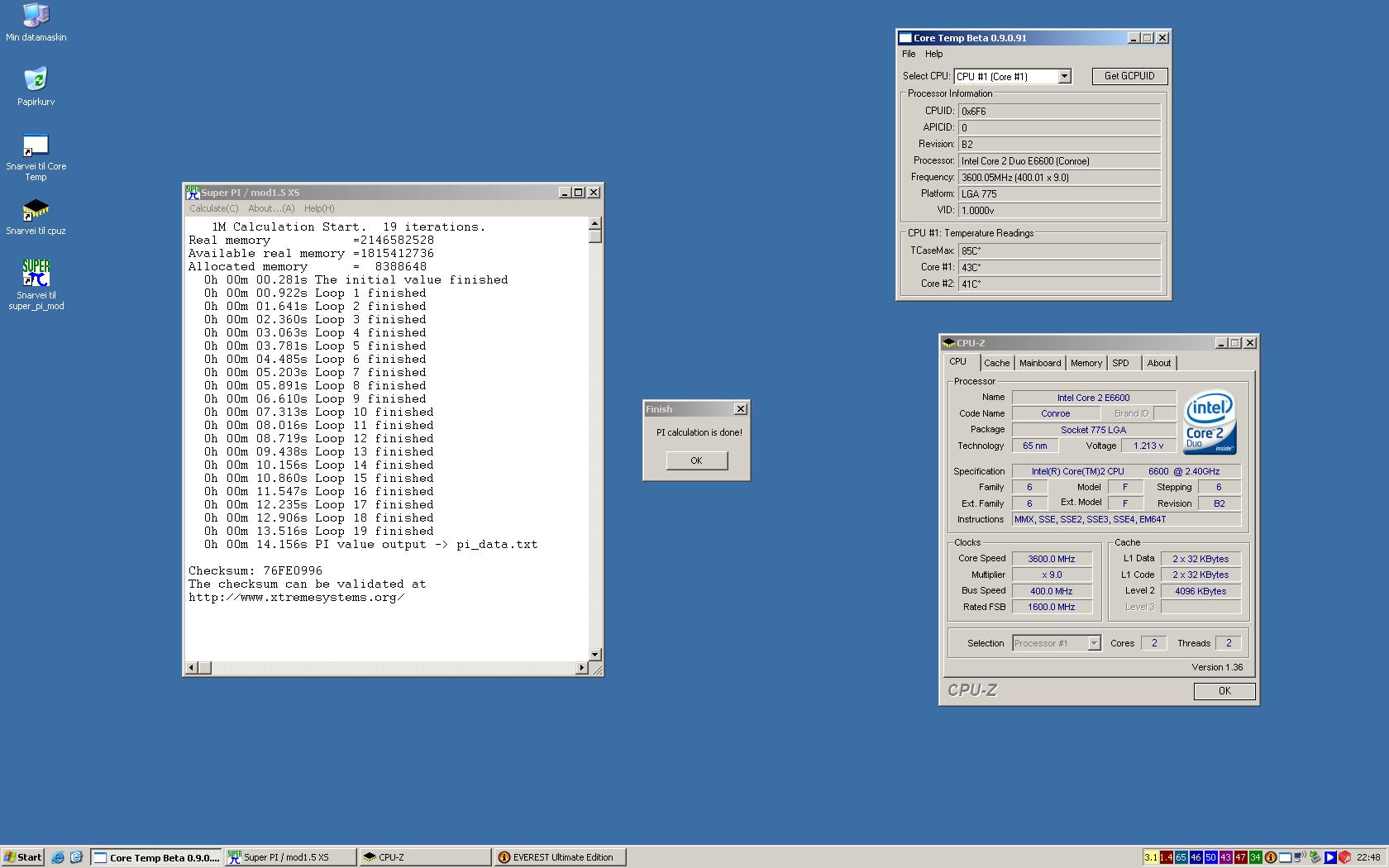The width and height of the screenshot is (1389, 868).
Task: Switch to the About tab in CPU-Z
Action: [1158, 363]
